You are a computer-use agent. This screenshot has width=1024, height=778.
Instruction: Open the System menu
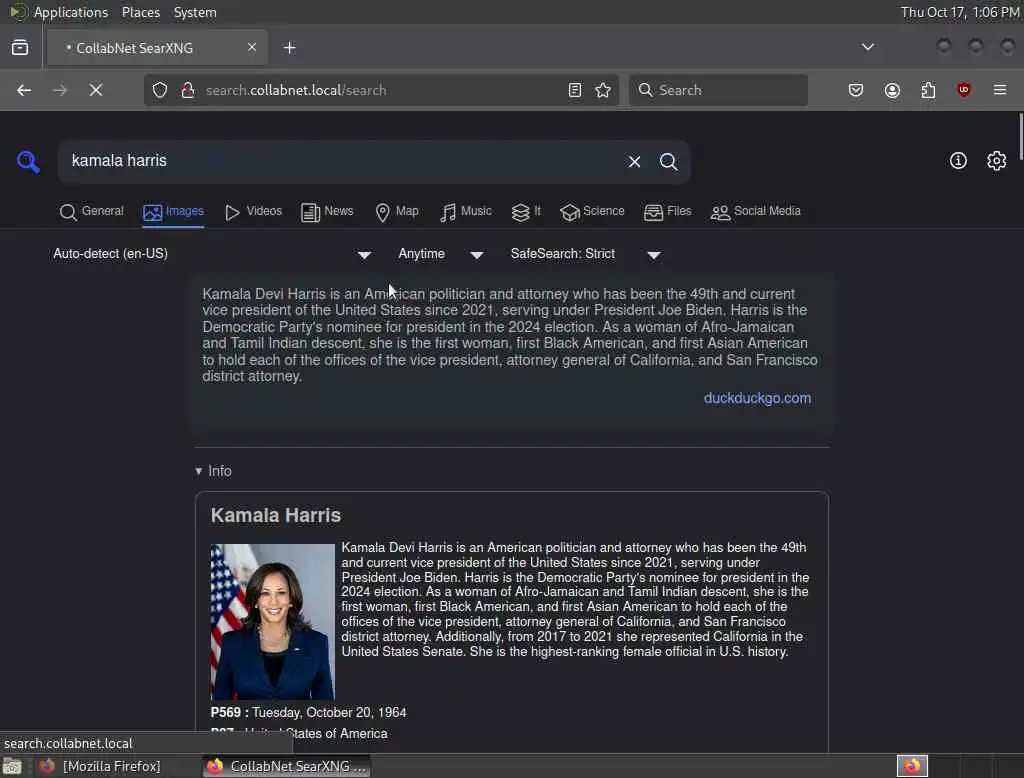coord(195,12)
